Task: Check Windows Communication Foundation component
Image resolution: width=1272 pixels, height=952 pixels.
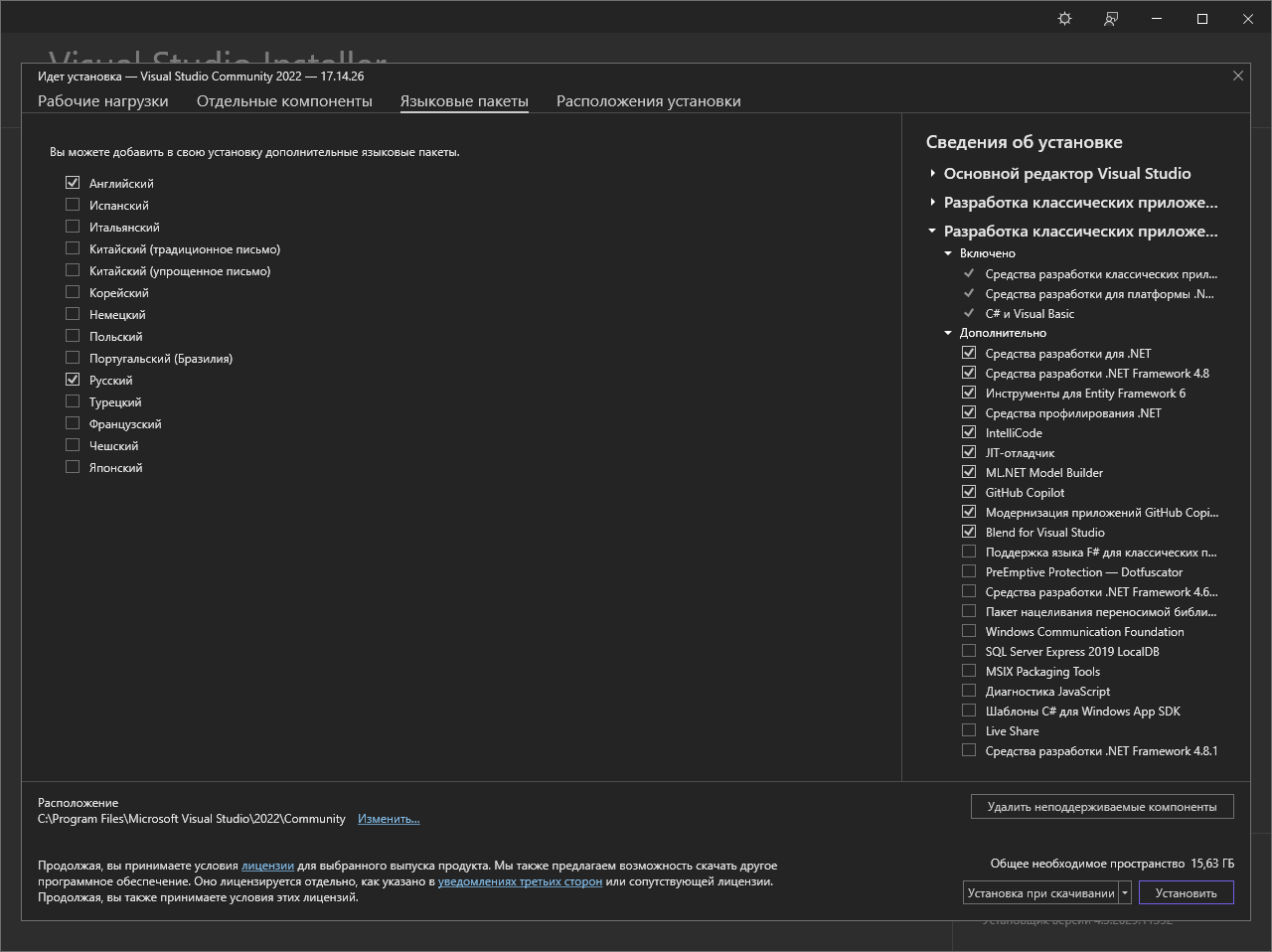Action: [x=969, y=631]
